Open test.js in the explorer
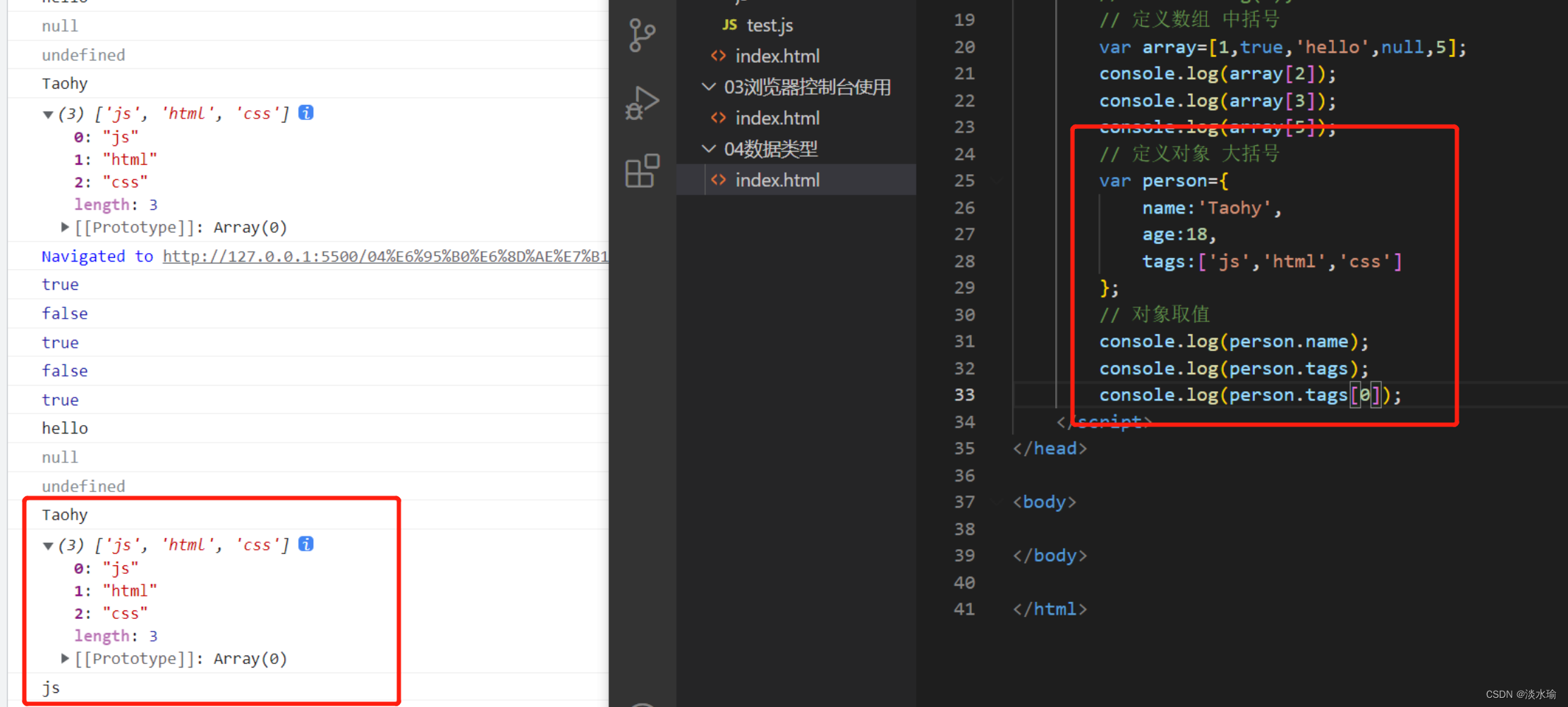The height and width of the screenshot is (707, 1568). (770, 25)
